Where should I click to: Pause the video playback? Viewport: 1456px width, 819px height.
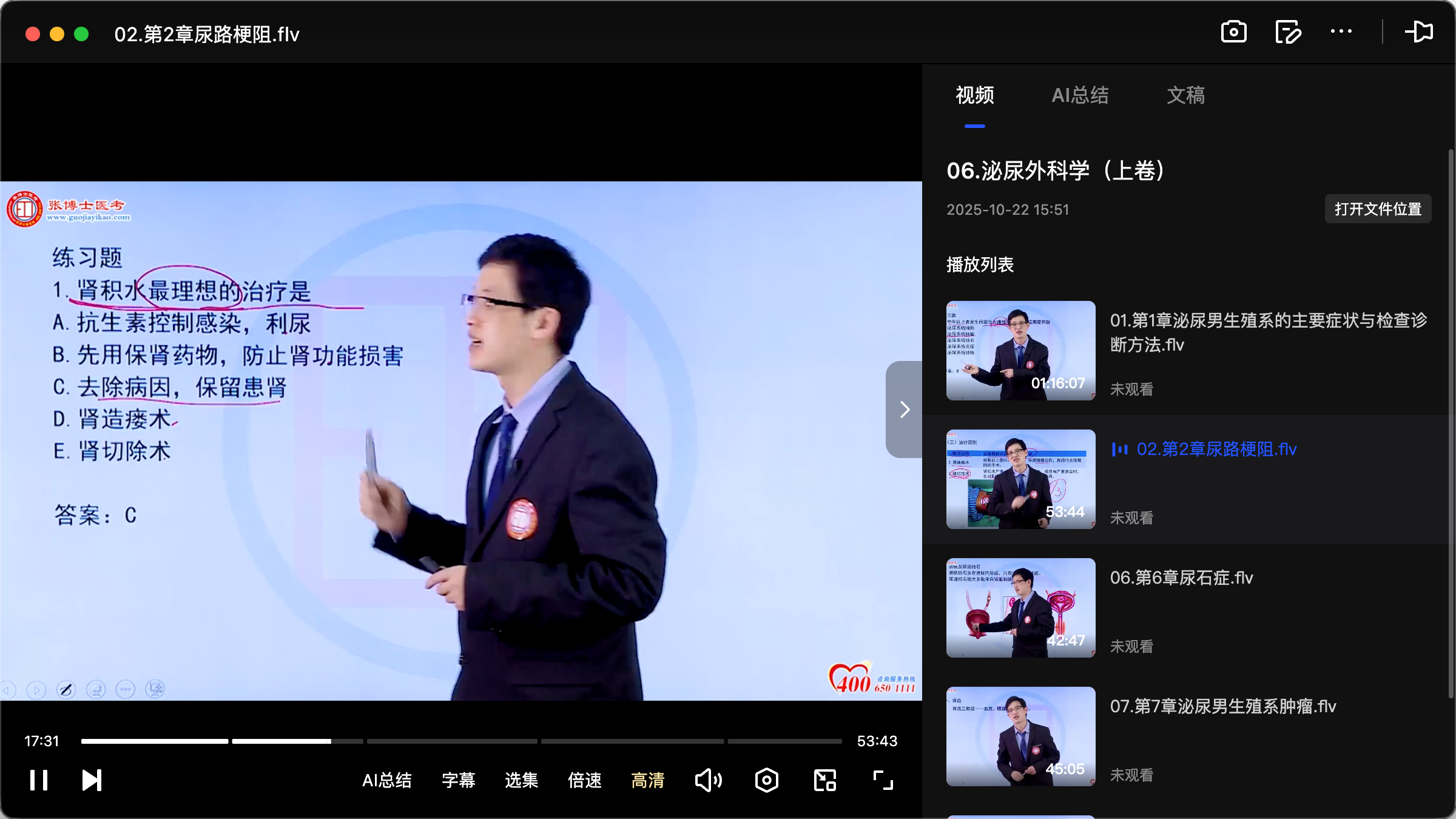(x=38, y=780)
